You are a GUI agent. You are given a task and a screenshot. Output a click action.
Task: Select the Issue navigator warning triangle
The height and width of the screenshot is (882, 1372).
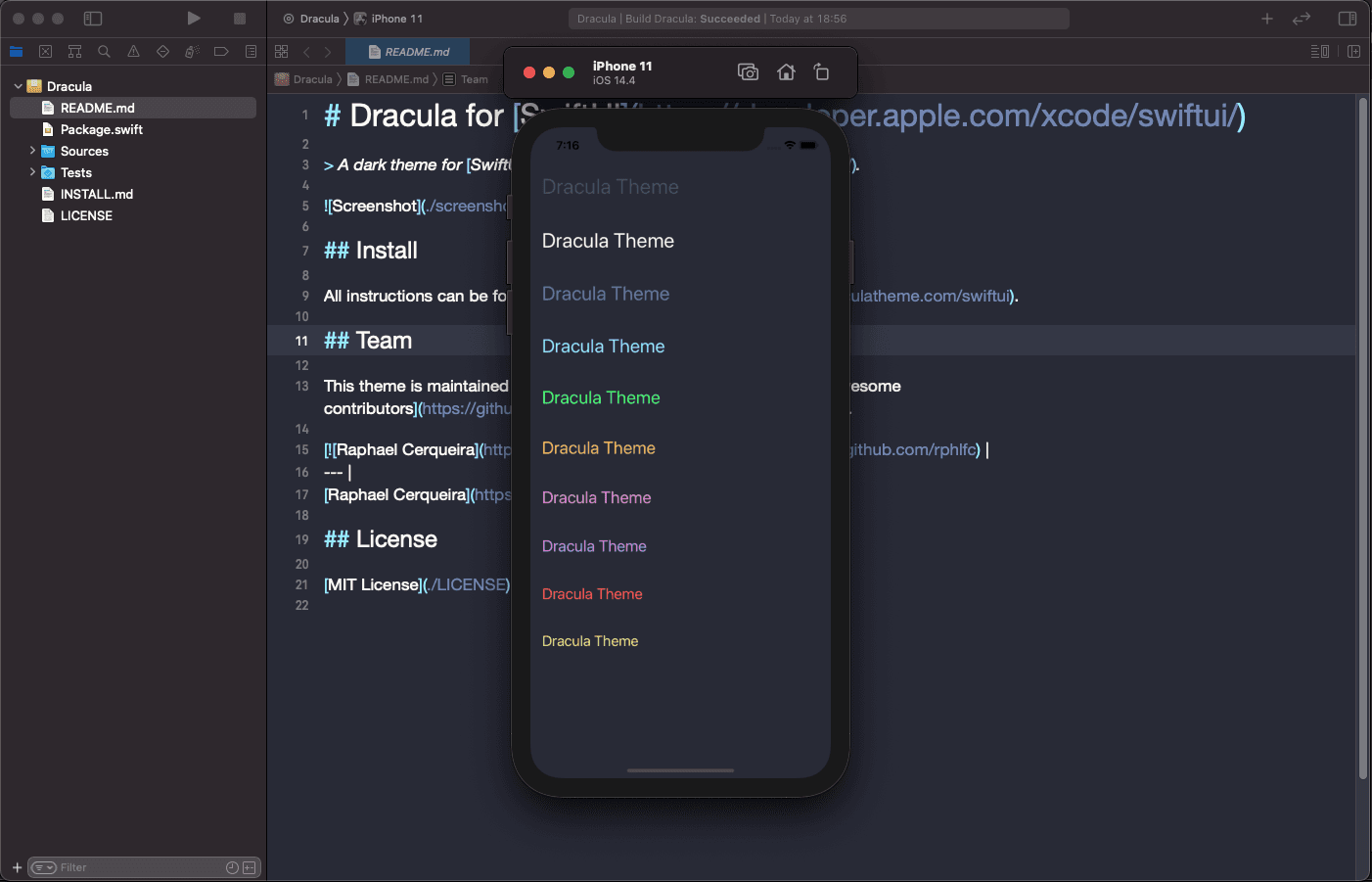point(133,51)
